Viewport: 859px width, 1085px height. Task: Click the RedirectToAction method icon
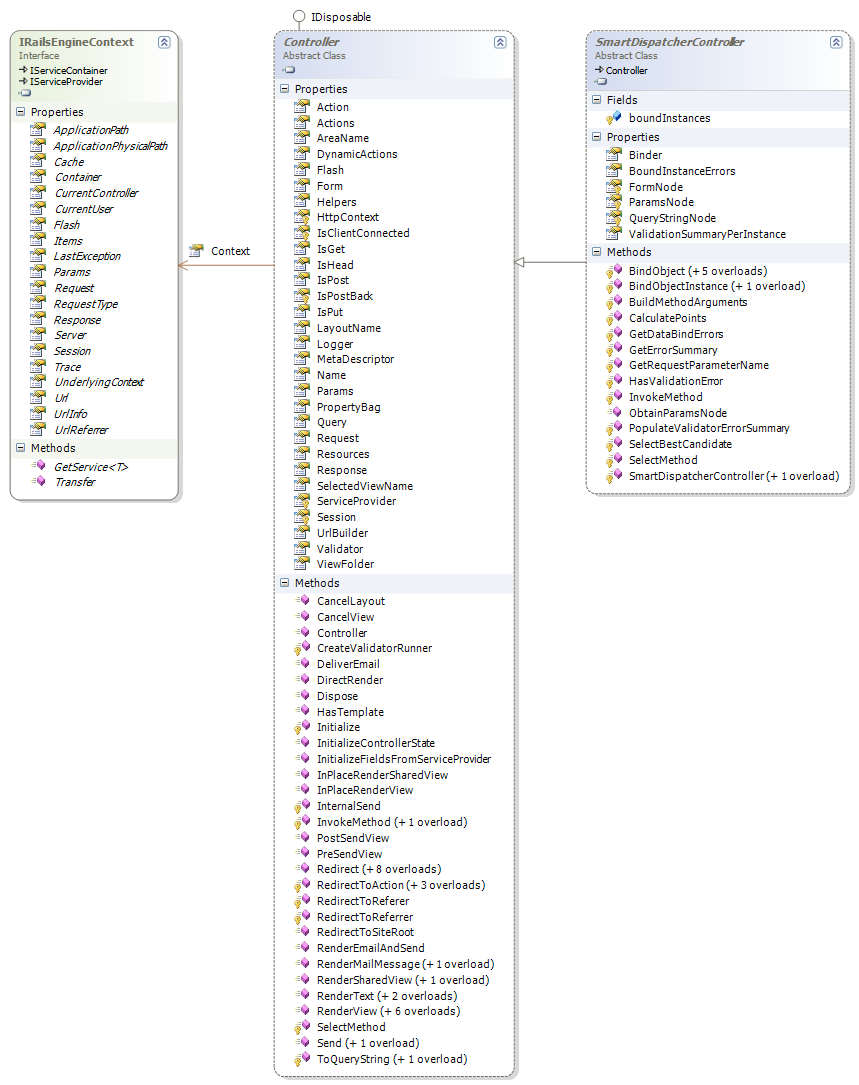click(x=302, y=884)
